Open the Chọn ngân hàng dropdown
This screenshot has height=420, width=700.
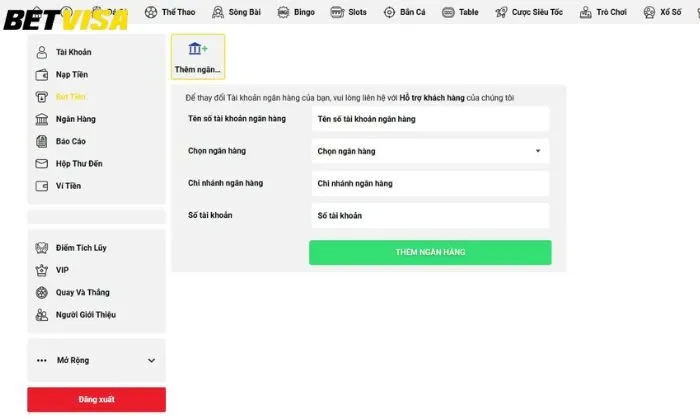pos(429,151)
